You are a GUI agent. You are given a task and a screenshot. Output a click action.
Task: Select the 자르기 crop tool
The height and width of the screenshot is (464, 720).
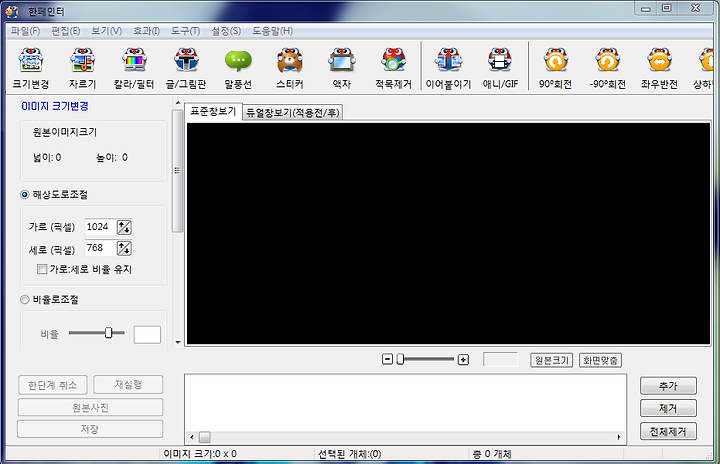[x=83, y=68]
